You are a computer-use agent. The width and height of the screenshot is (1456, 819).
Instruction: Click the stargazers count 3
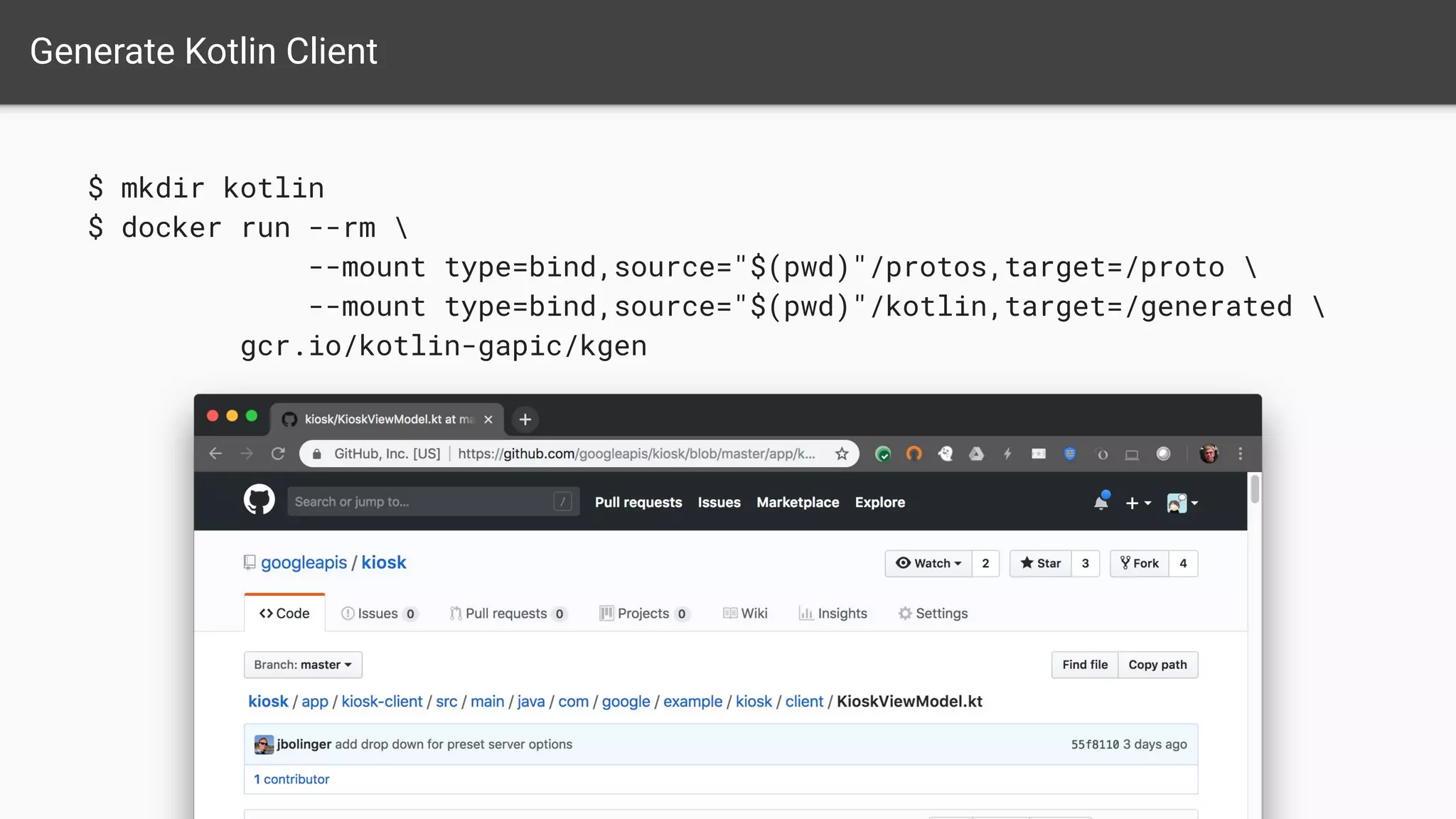click(x=1085, y=563)
